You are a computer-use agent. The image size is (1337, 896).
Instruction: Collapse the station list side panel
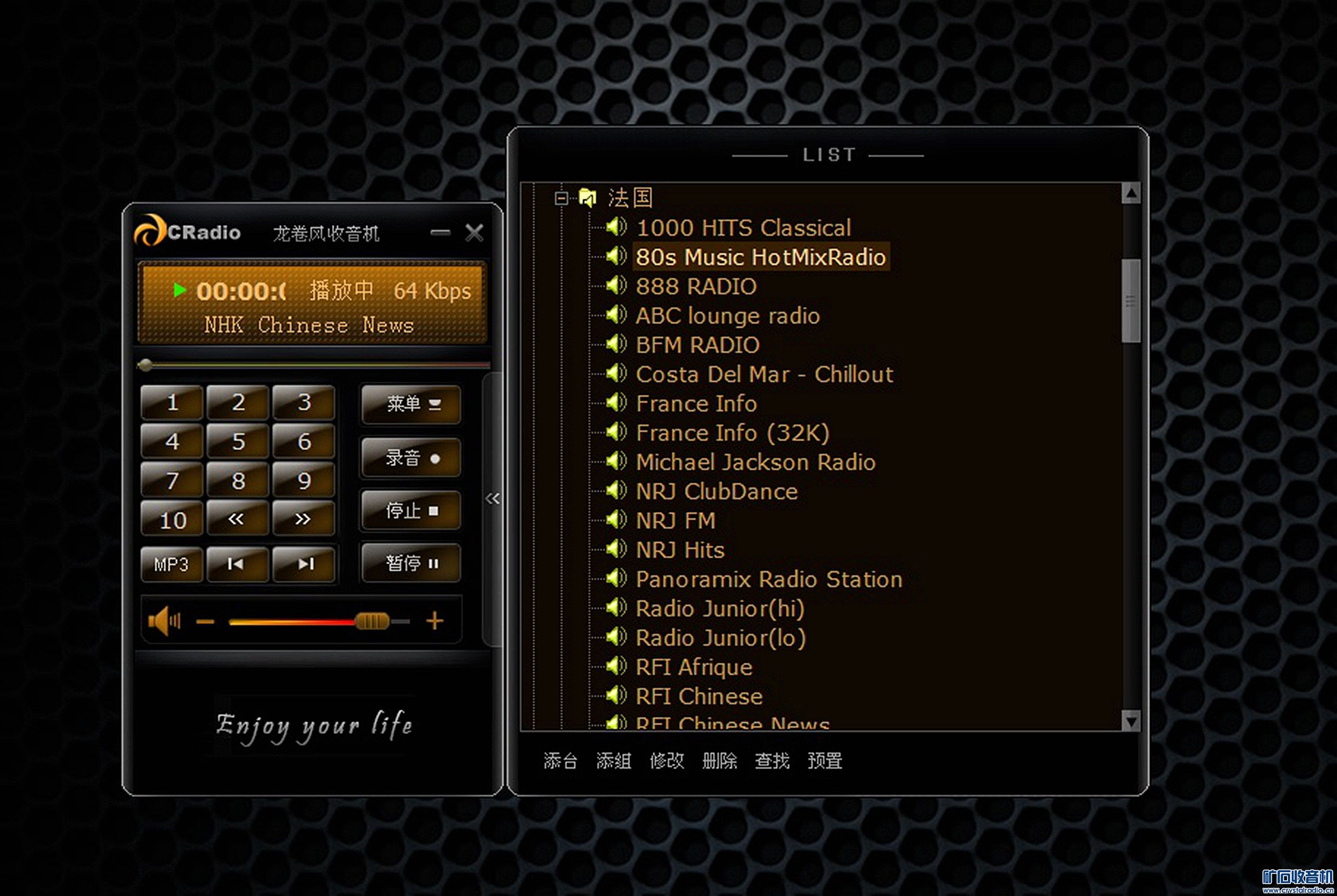click(x=492, y=499)
